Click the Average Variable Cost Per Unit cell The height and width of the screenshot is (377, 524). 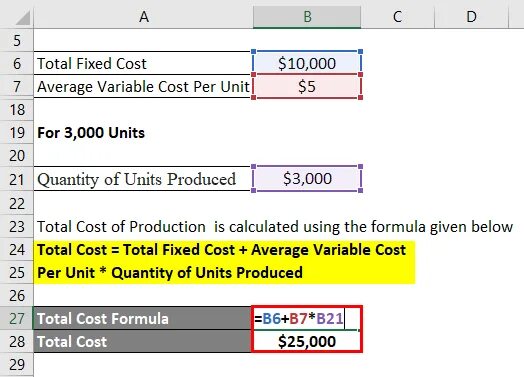coord(143,87)
